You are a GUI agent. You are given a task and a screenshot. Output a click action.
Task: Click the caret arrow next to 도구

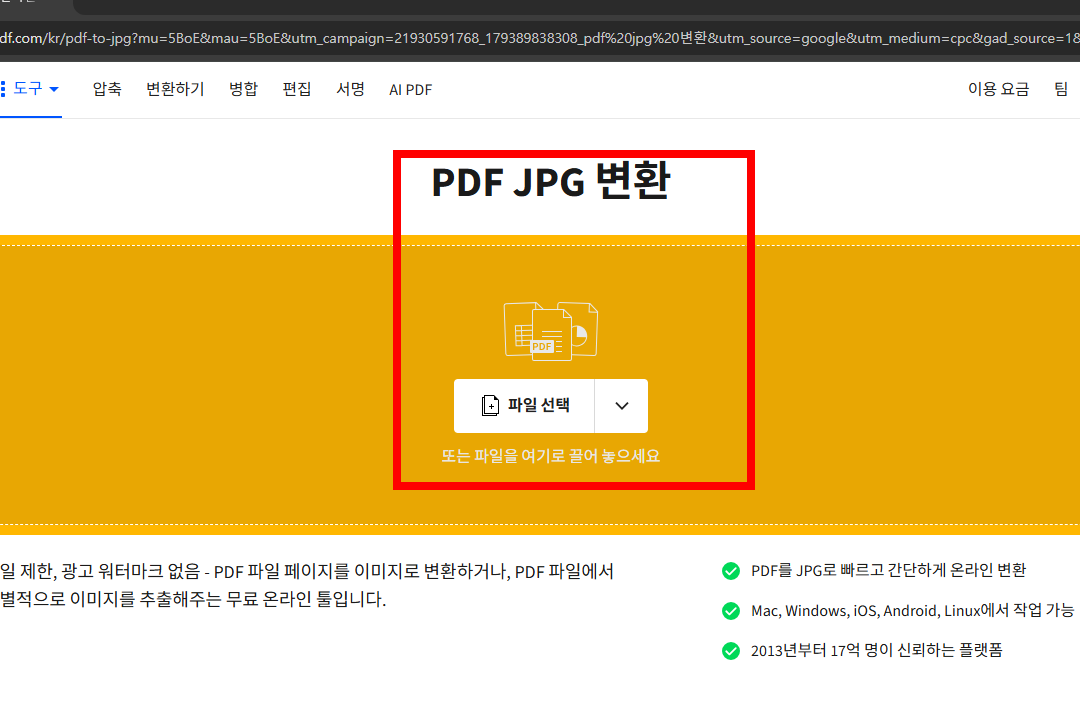click(53, 88)
